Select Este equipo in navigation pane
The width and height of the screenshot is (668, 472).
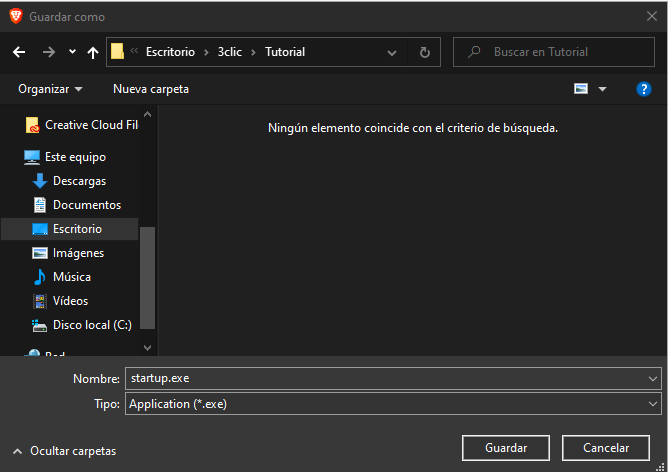75,157
